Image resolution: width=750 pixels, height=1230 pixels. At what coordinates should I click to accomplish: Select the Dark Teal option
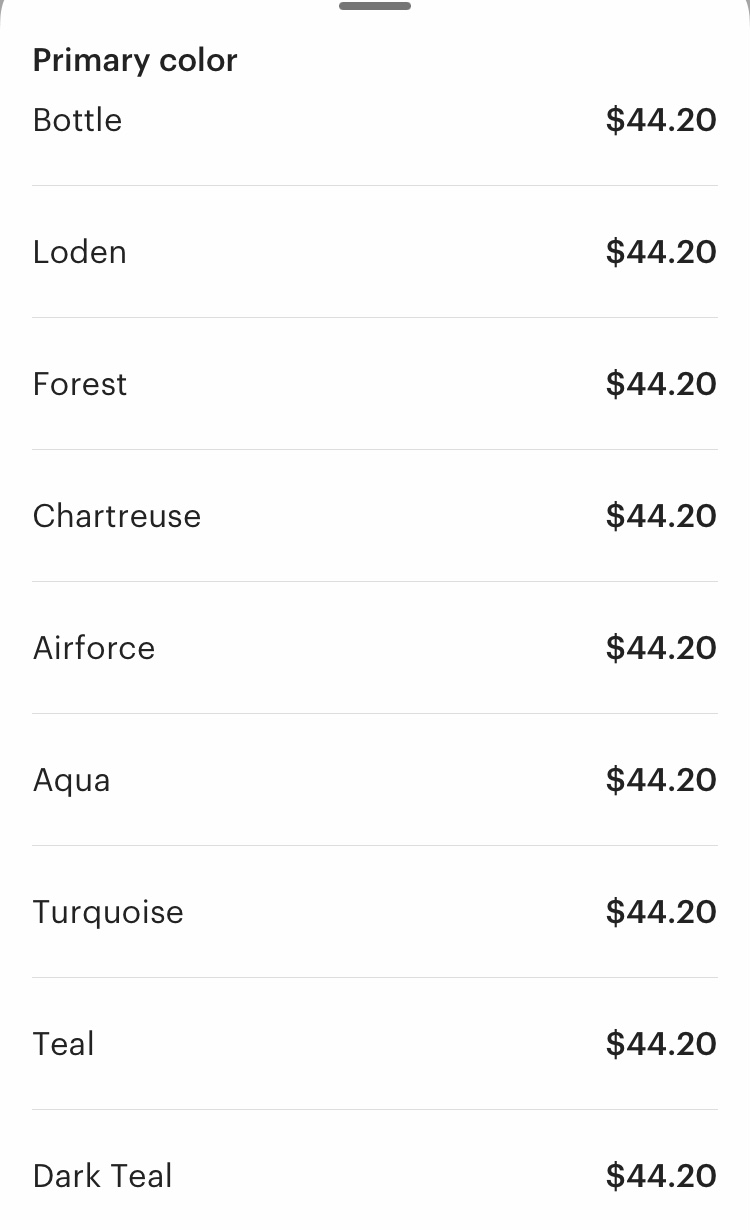pos(375,1176)
